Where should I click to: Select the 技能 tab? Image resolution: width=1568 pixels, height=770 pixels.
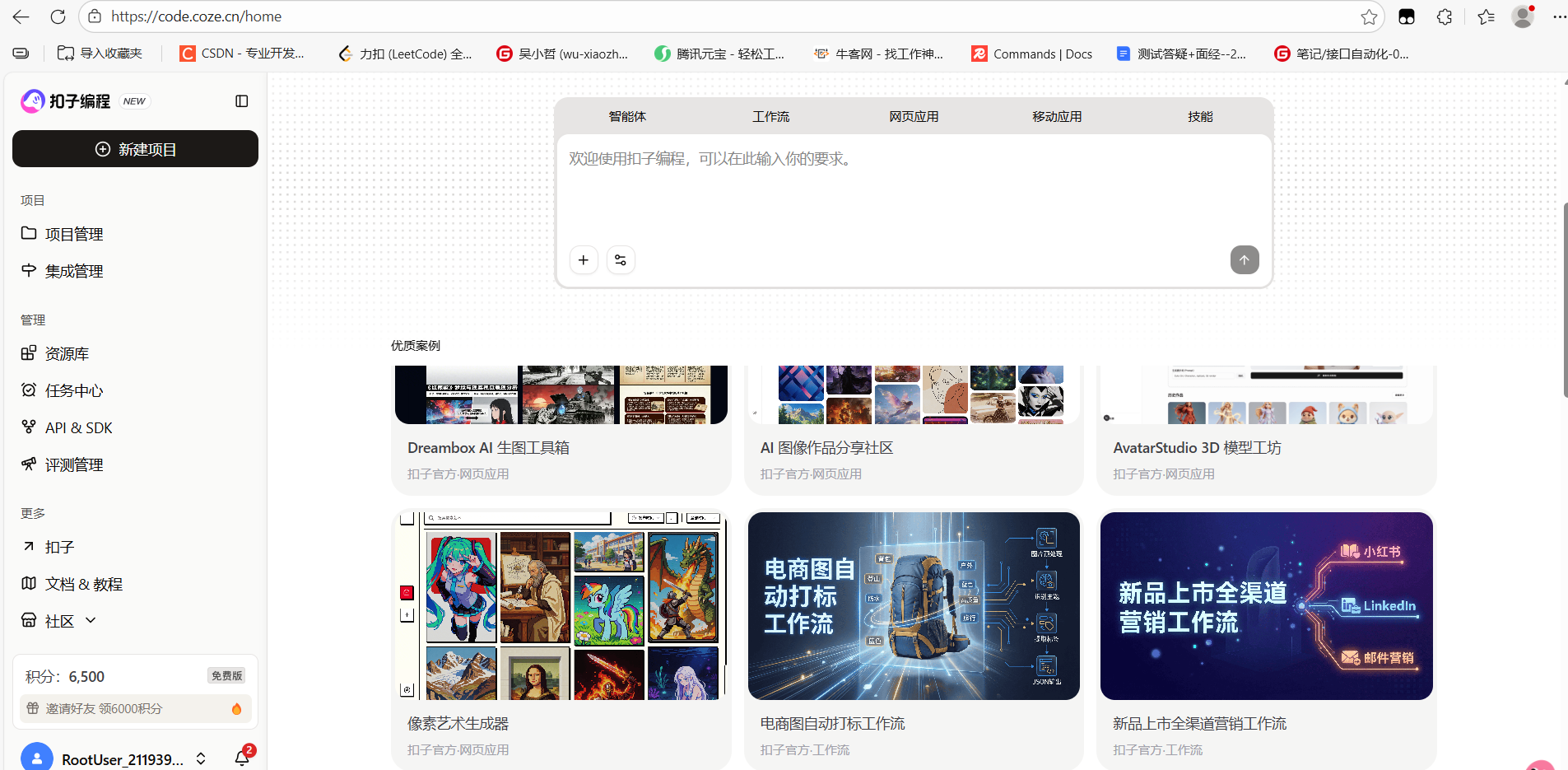coord(1200,117)
